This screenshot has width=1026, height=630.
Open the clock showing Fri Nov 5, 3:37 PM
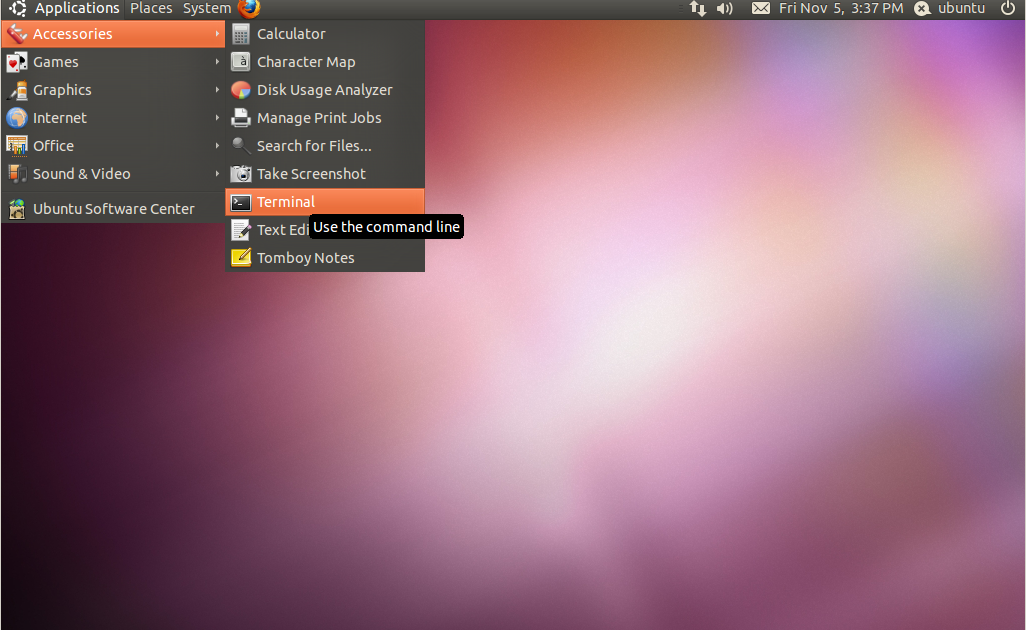841,9
